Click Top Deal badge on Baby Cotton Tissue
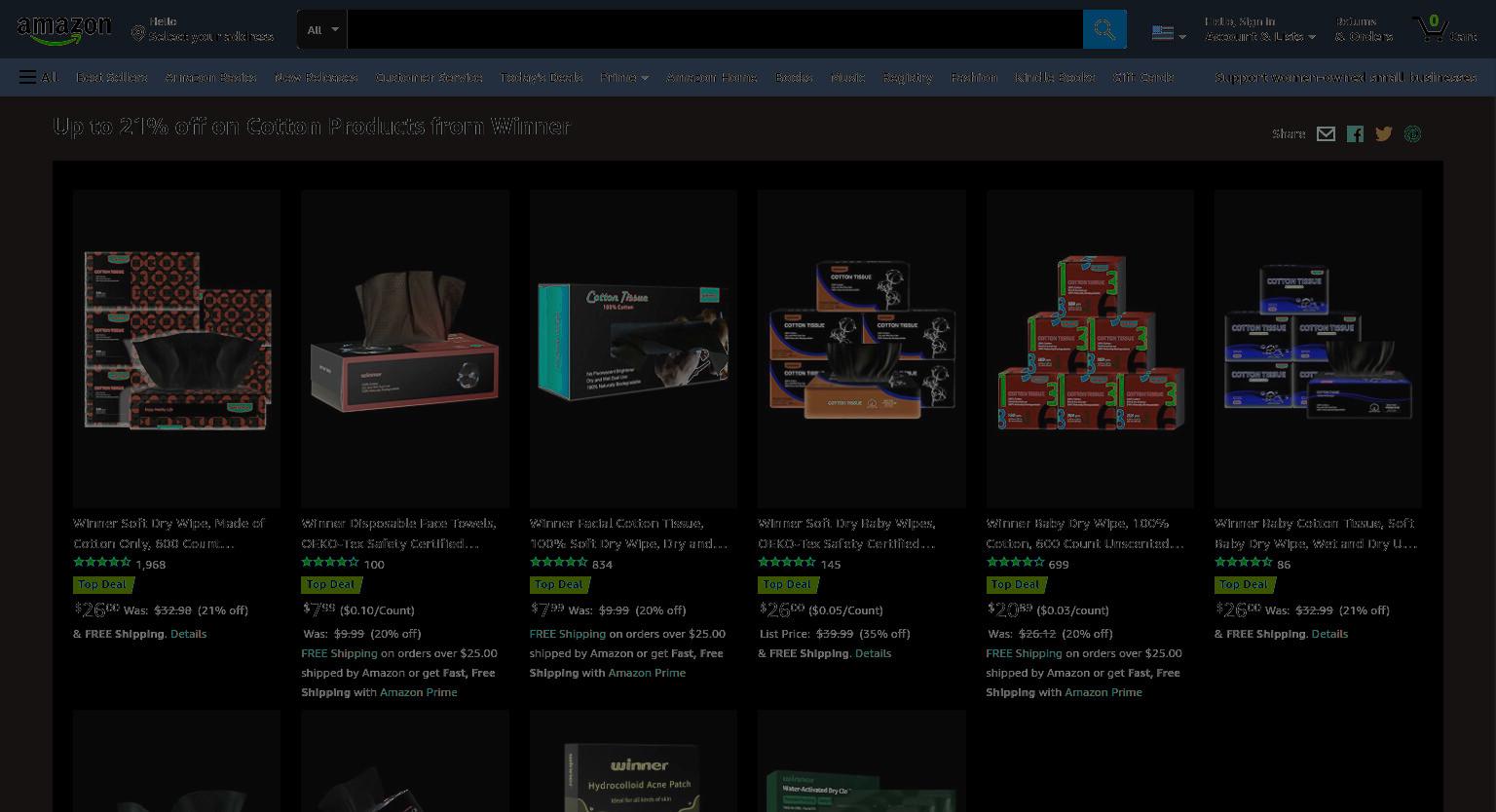 [x=1245, y=584]
